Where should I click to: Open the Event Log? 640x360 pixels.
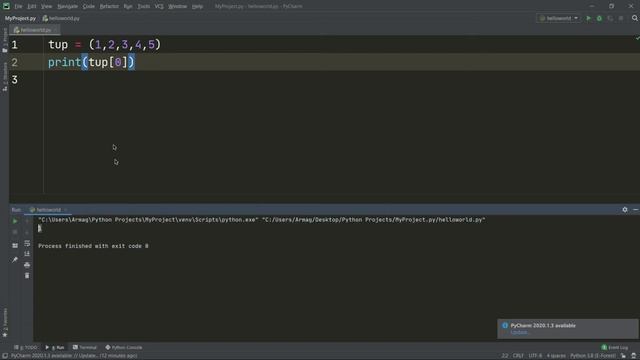615,347
